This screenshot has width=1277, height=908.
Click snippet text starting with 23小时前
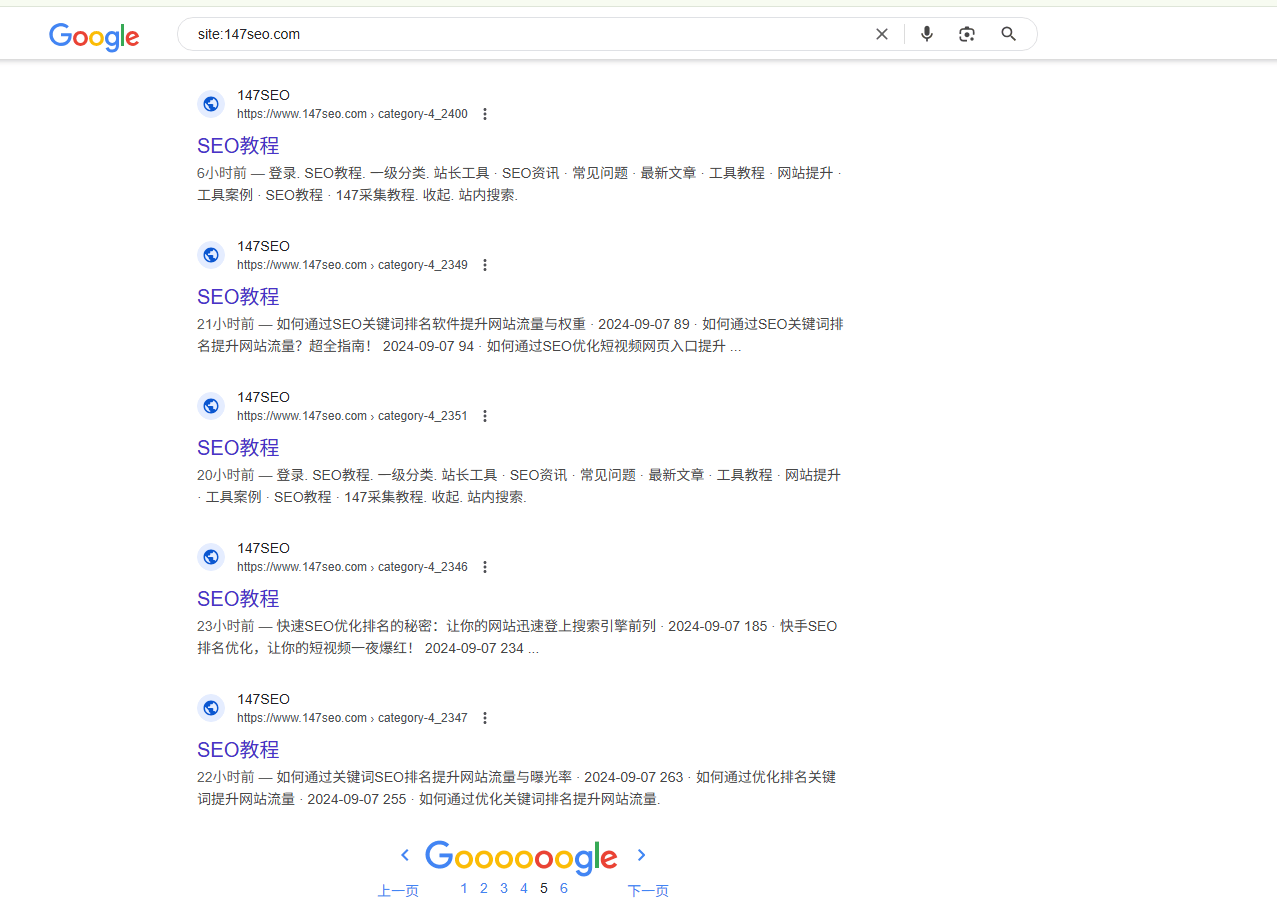517,637
